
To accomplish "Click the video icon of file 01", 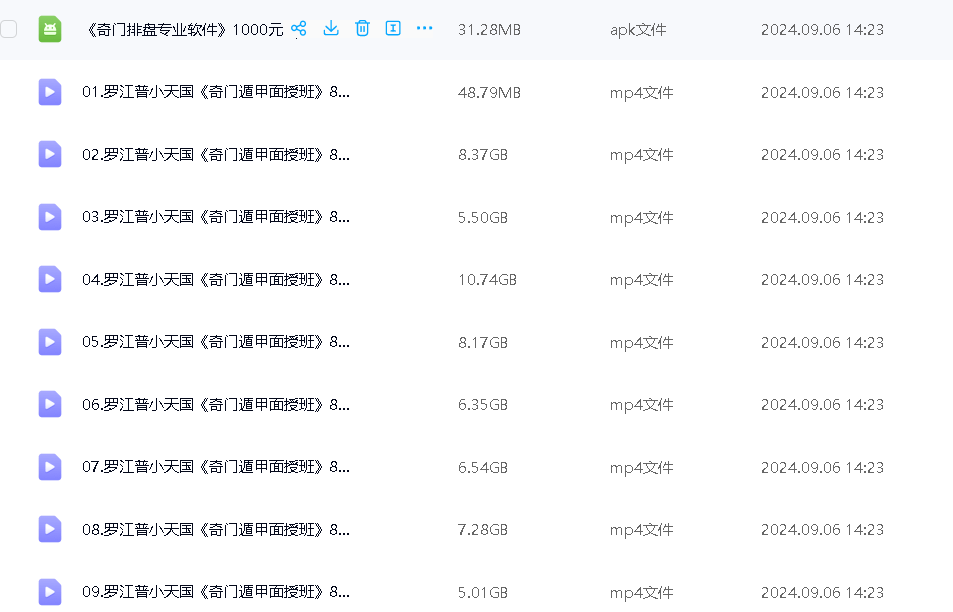I will (x=50, y=92).
